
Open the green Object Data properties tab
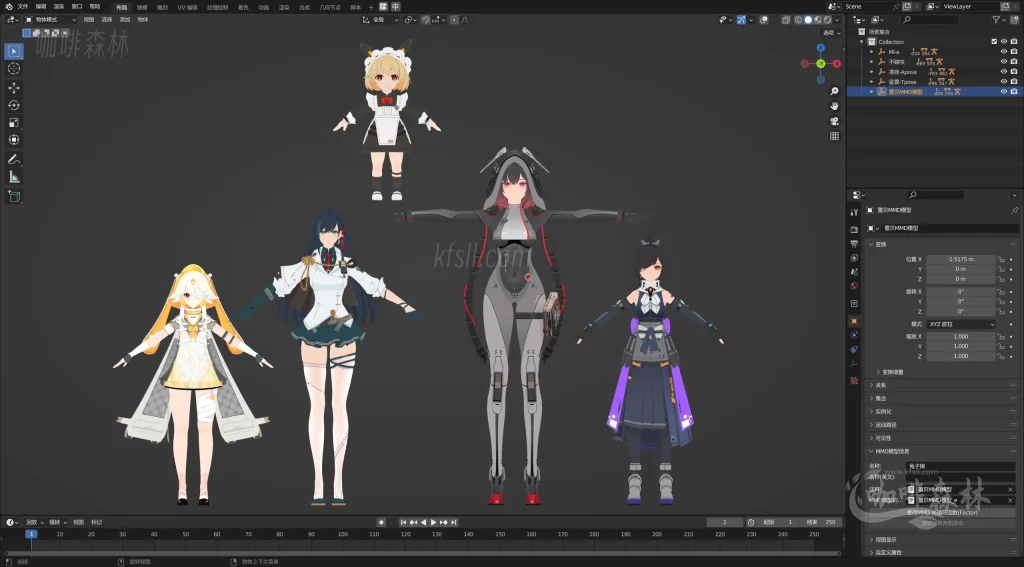854,364
